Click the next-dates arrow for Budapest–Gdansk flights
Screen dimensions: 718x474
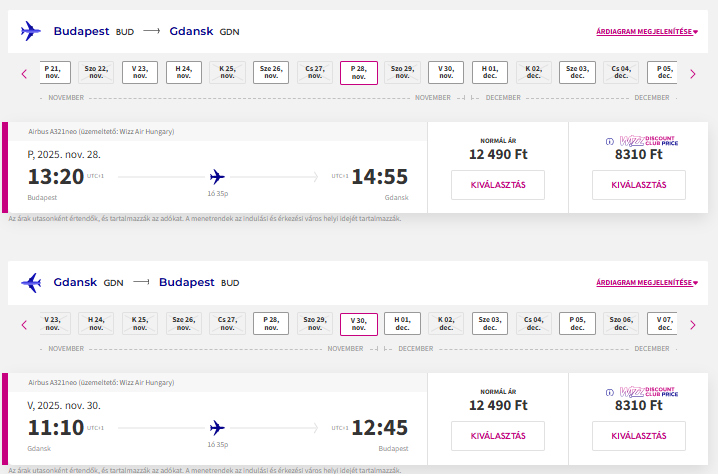click(x=692, y=73)
